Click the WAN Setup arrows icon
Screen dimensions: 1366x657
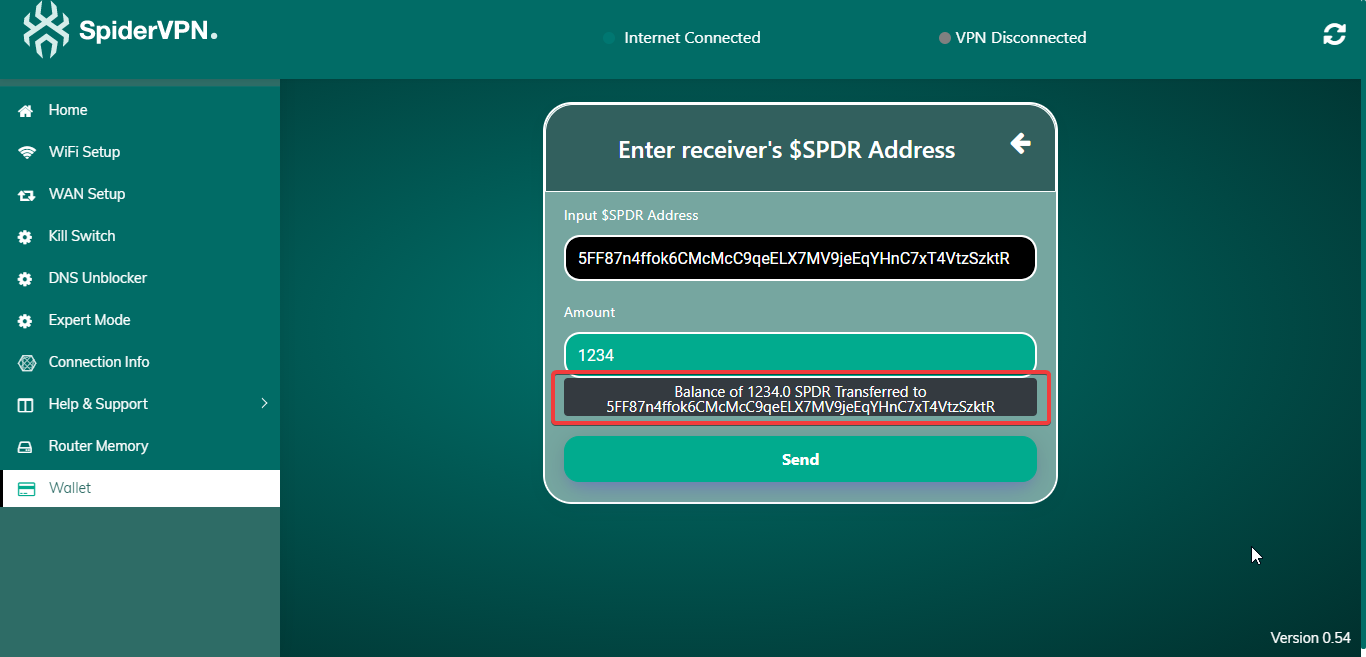tap(26, 195)
